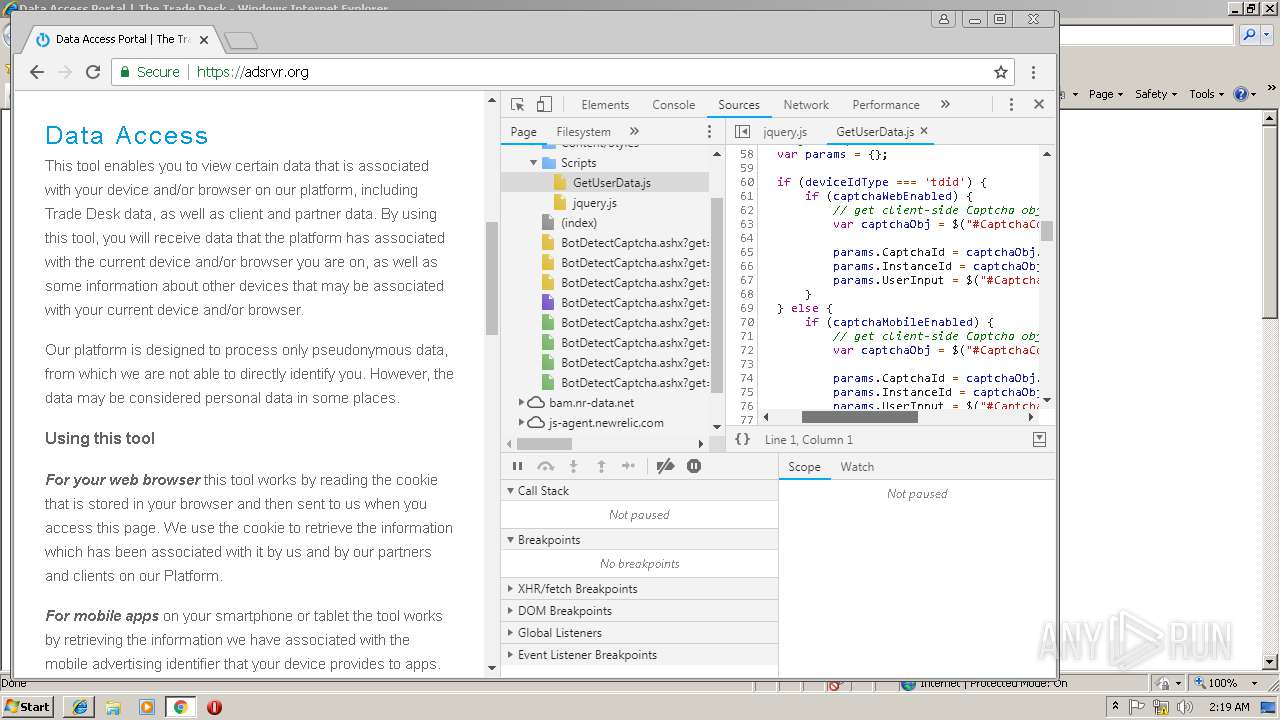Click the pretty print braces icon
Image resolution: width=1280 pixels, height=720 pixels.
[742, 439]
